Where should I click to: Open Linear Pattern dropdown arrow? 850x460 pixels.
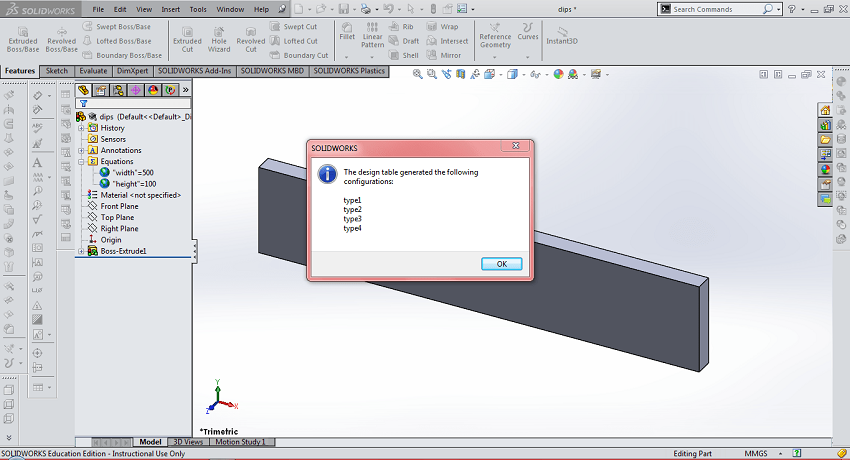pyautogui.click(x=372, y=57)
